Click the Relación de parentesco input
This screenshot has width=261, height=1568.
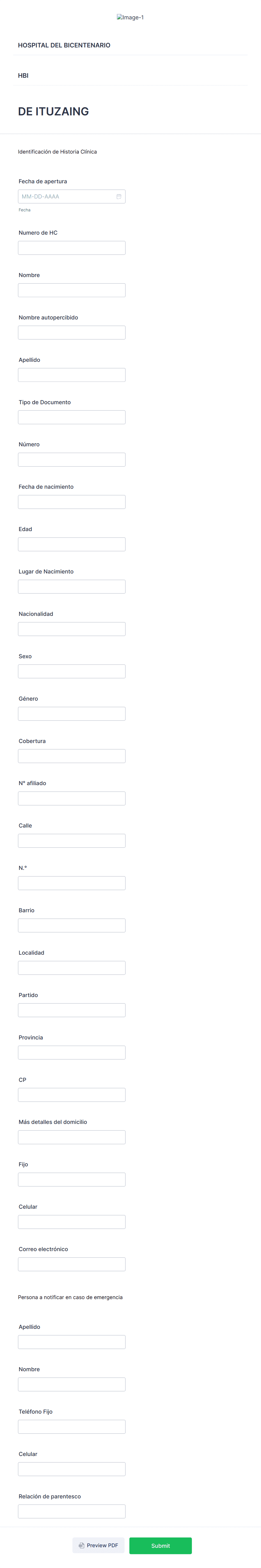click(x=72, y=1511)
